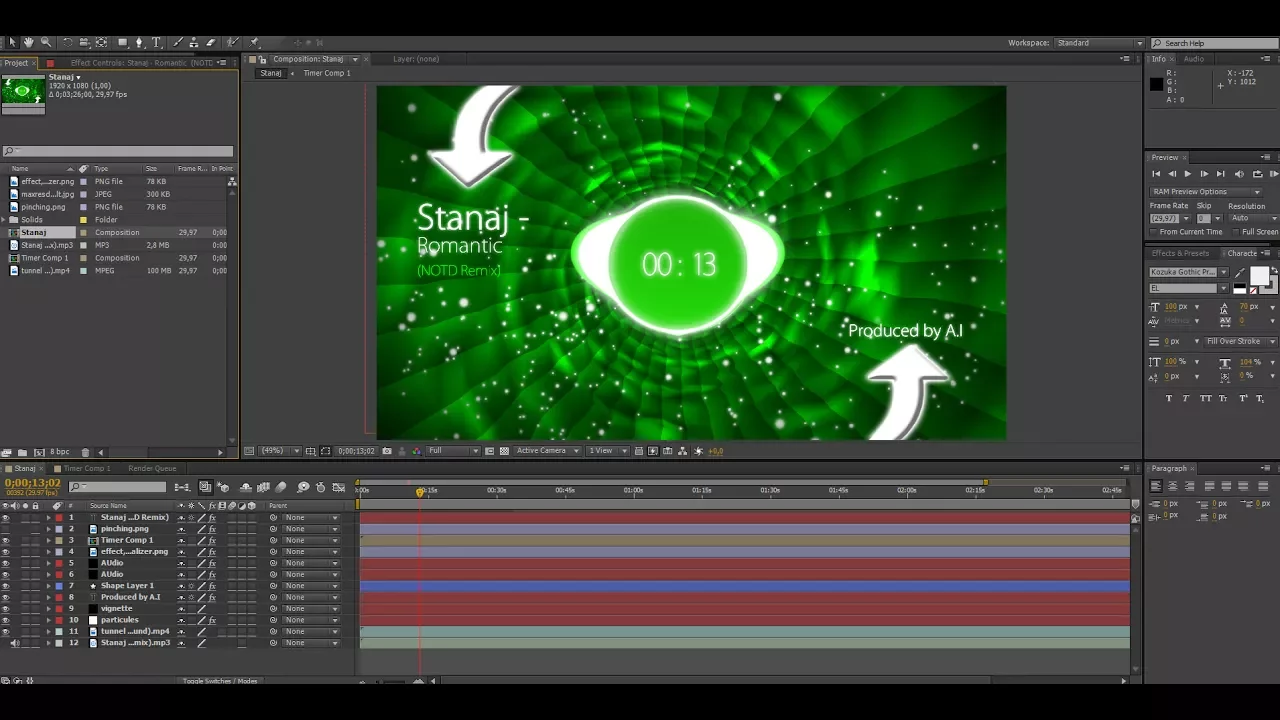Open viewer resolution Full dropdown
Image resolution: width=1280 pixels, height=720 pixels.
click(x=454, y=451)
